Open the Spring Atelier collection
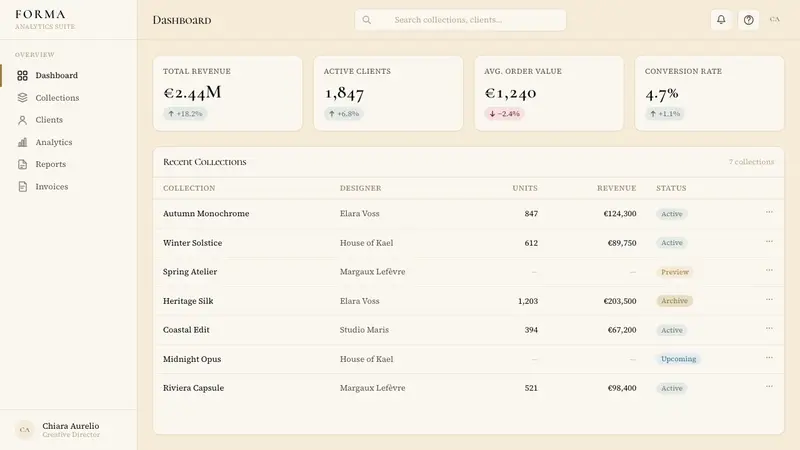800x450 pixels. (x=190, y=272)
